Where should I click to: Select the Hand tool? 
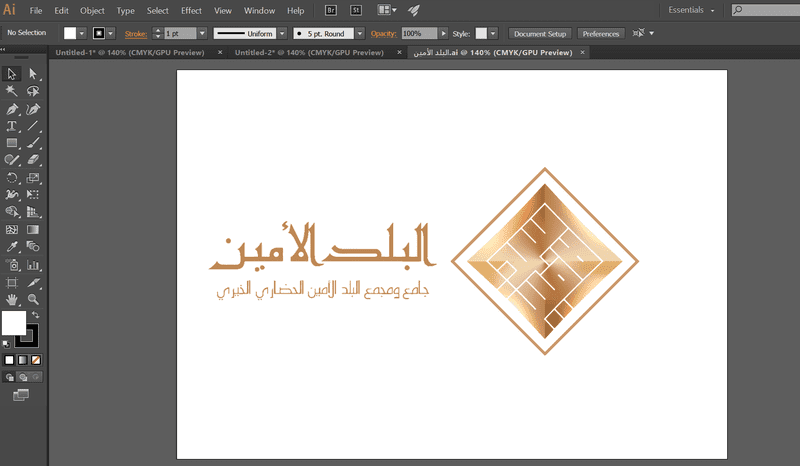(12, 299)
